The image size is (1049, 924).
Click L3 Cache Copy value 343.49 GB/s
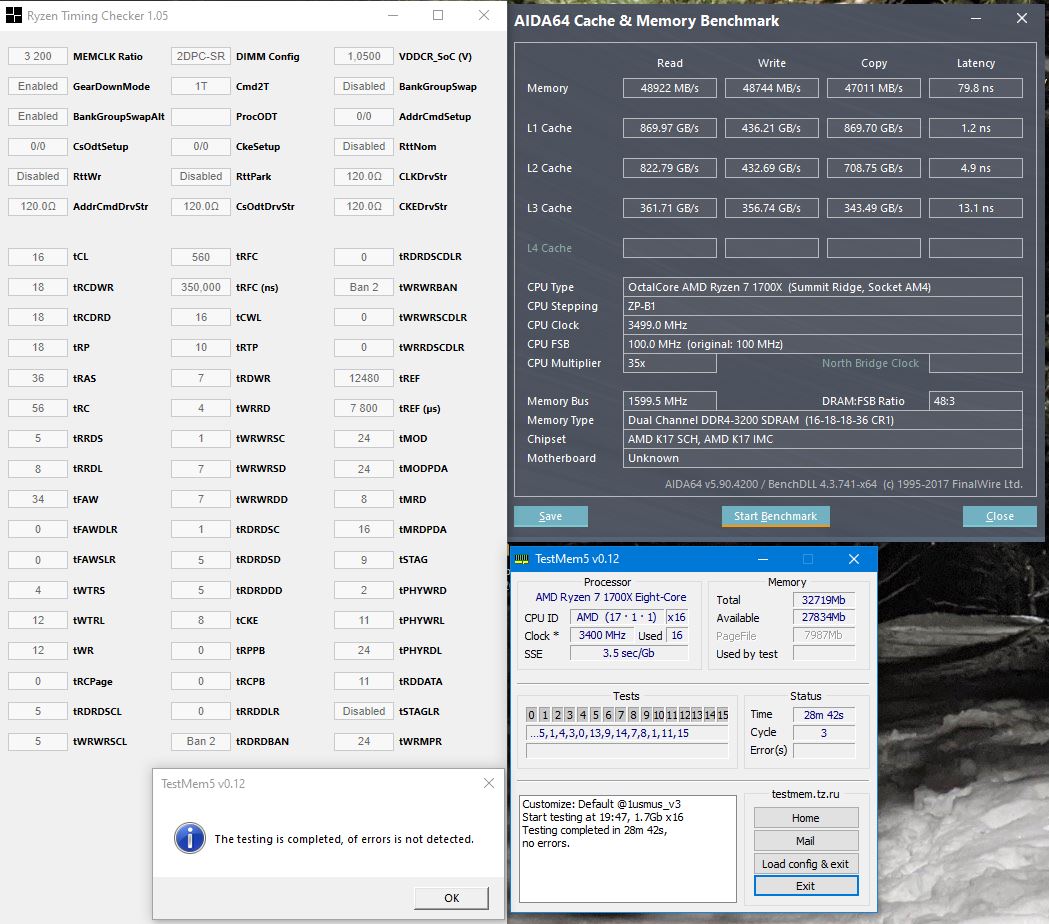pyautogui.click(x=874, y=208)
